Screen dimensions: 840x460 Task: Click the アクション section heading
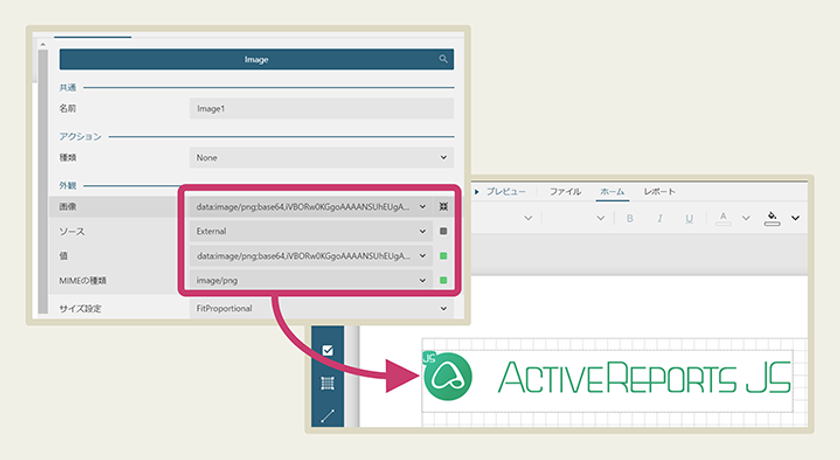(x=80, y=137)
